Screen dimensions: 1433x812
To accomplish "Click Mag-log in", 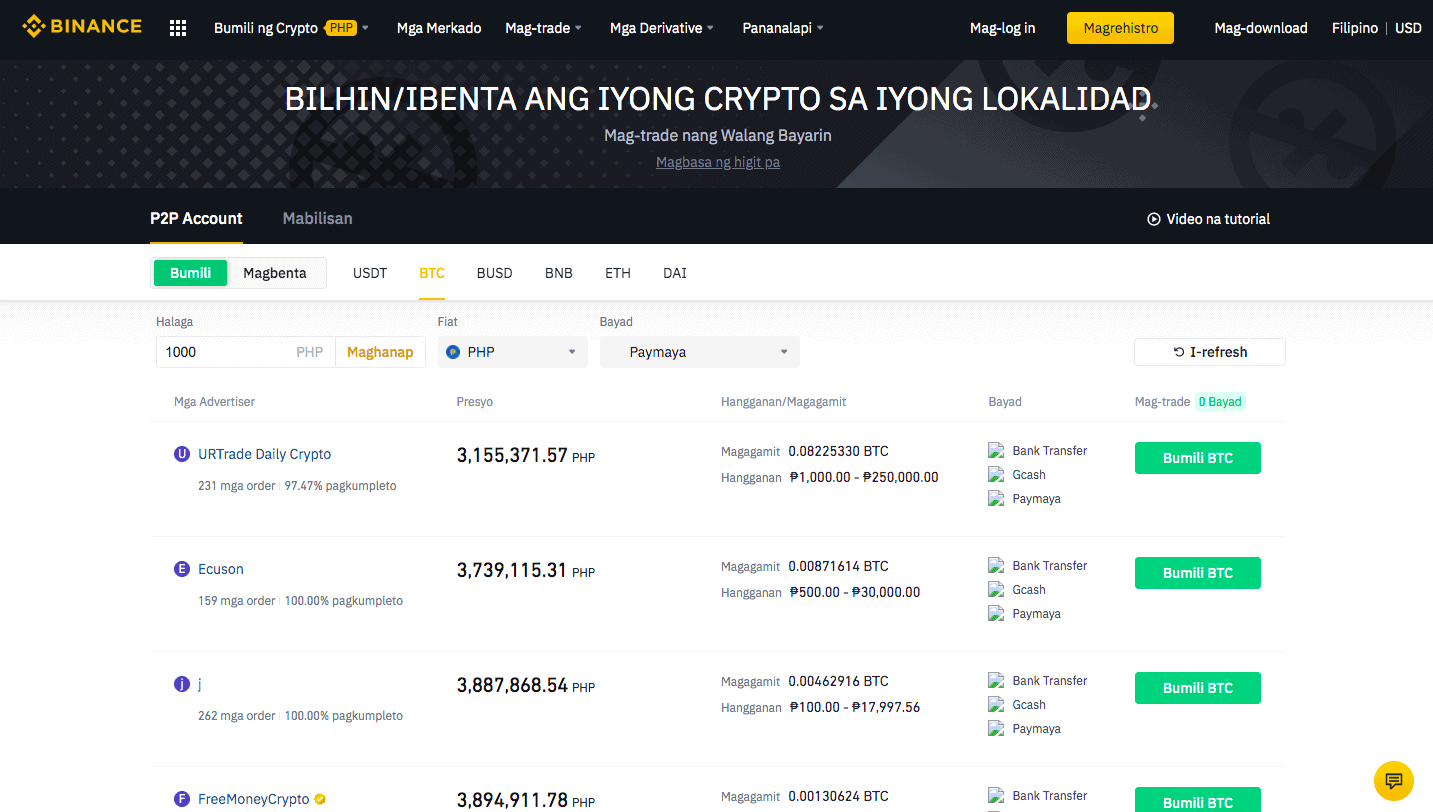I will [1002, 28].
